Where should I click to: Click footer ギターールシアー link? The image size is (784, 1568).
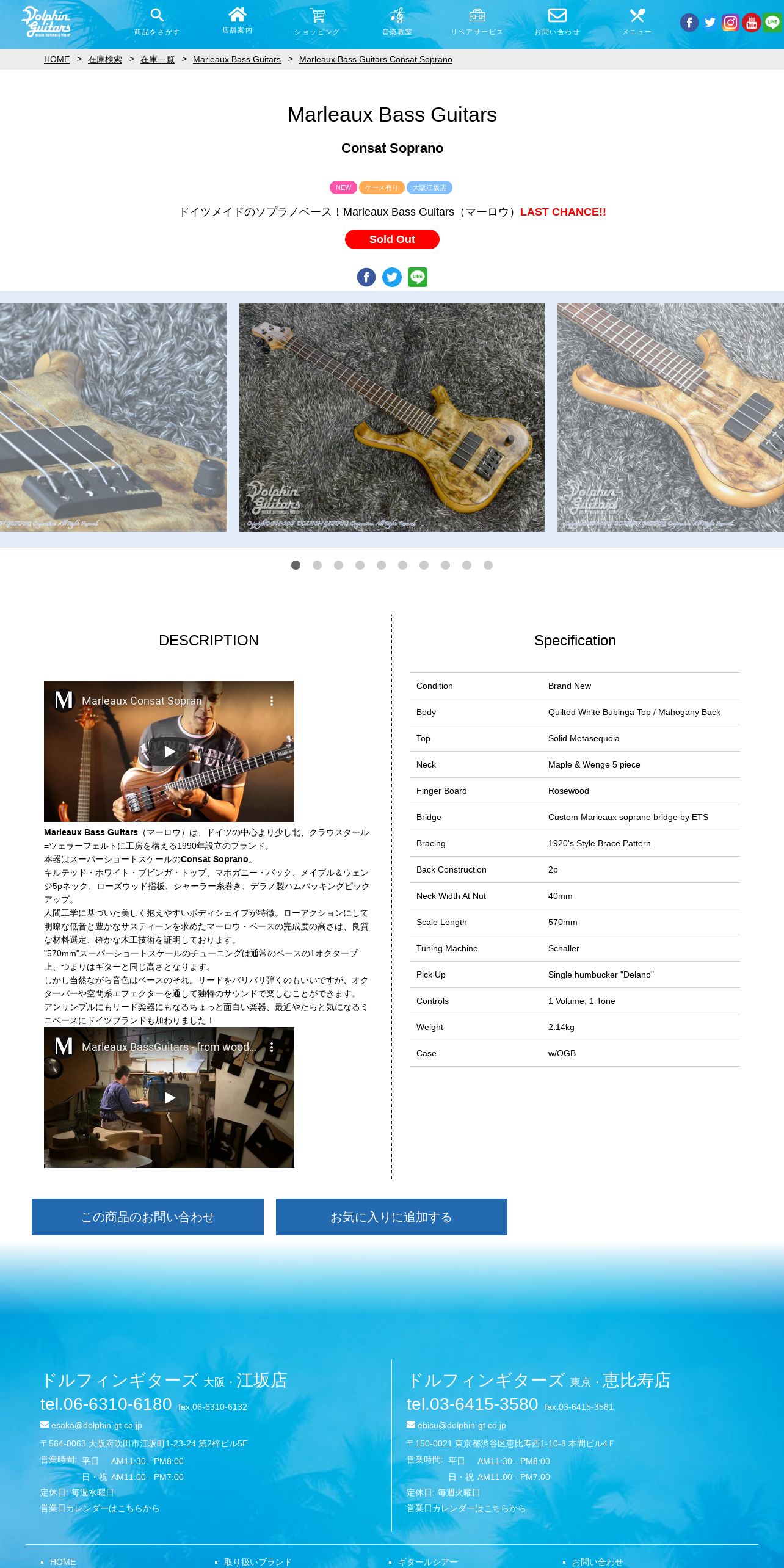point(427,1561)
